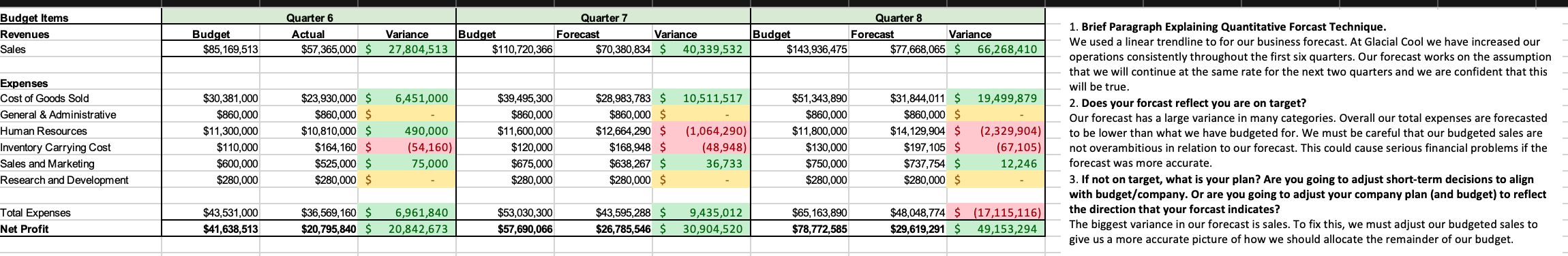Click the green variance cell 12,246
The image size is (1568, 256).
[x=996, y=164]
